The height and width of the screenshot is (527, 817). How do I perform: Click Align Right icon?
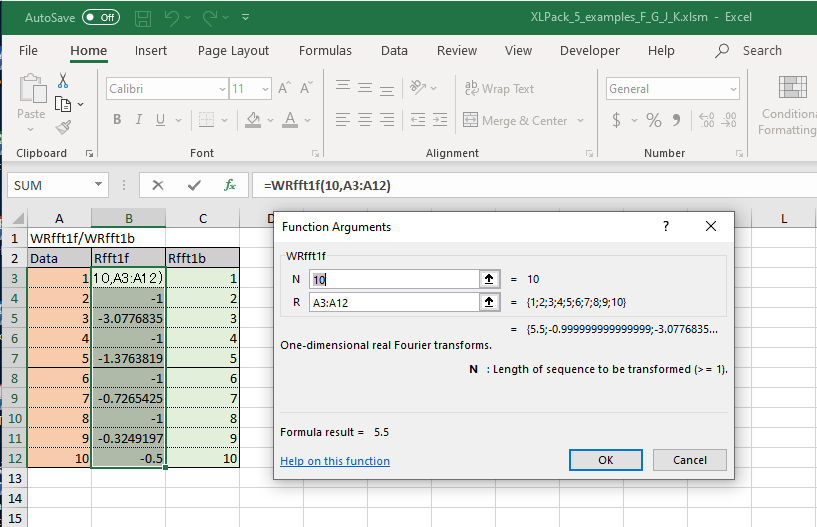pyautogui.click(x=387, y=120)
